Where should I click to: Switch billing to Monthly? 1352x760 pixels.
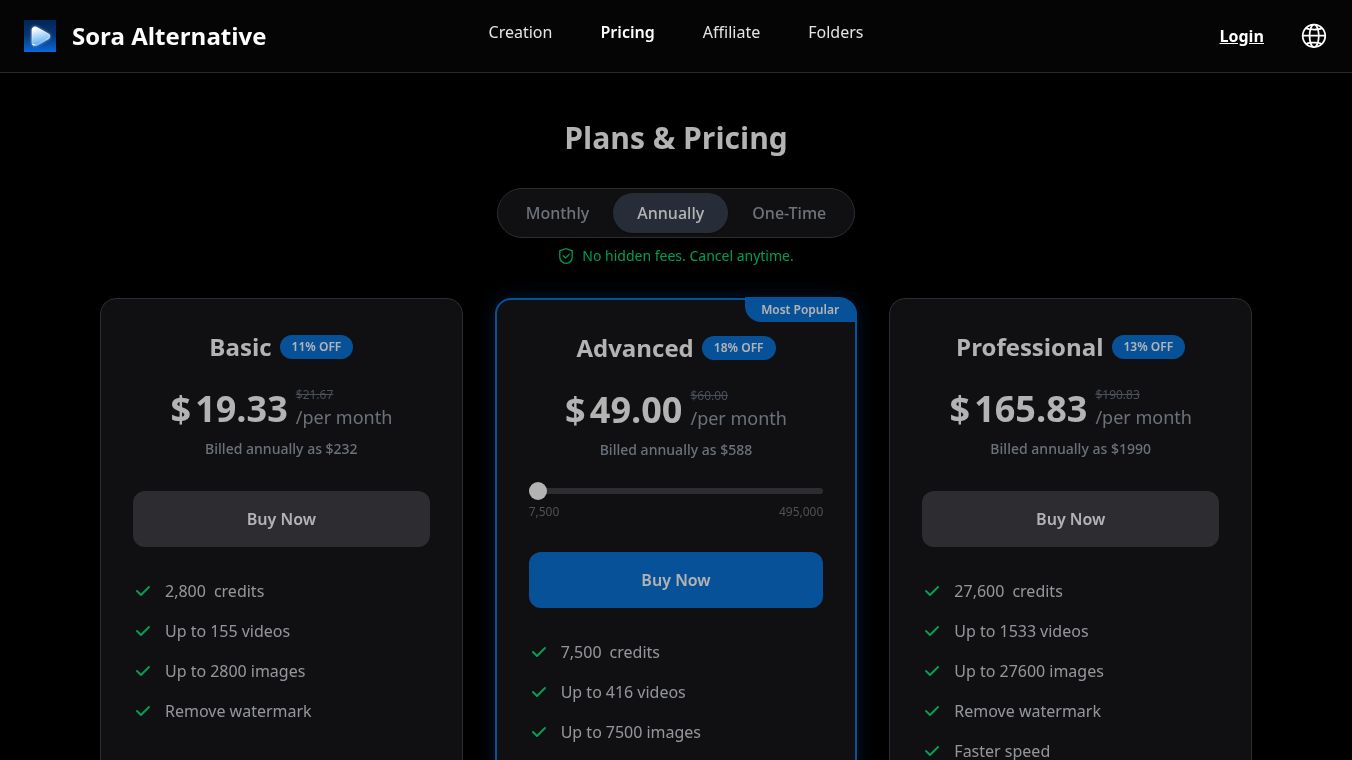[x=557, y=213]
